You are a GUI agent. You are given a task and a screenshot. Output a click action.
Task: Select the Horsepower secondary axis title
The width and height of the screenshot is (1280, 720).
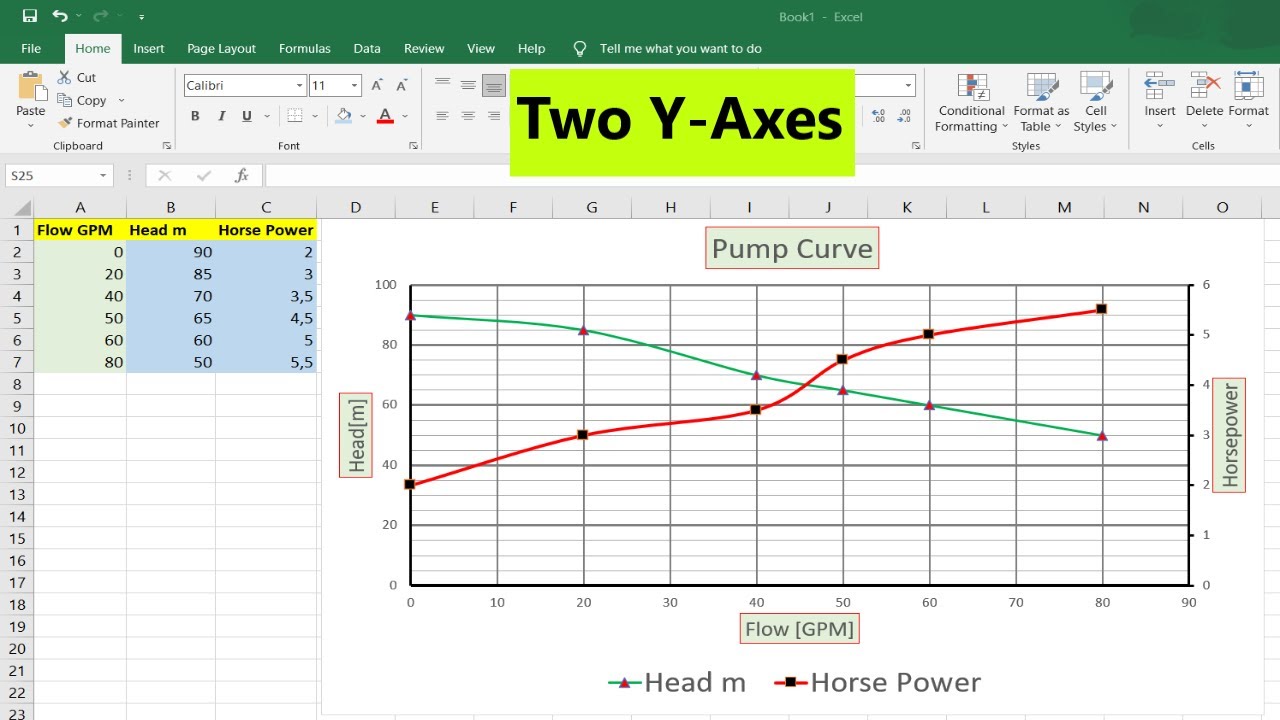point(1230,436)
